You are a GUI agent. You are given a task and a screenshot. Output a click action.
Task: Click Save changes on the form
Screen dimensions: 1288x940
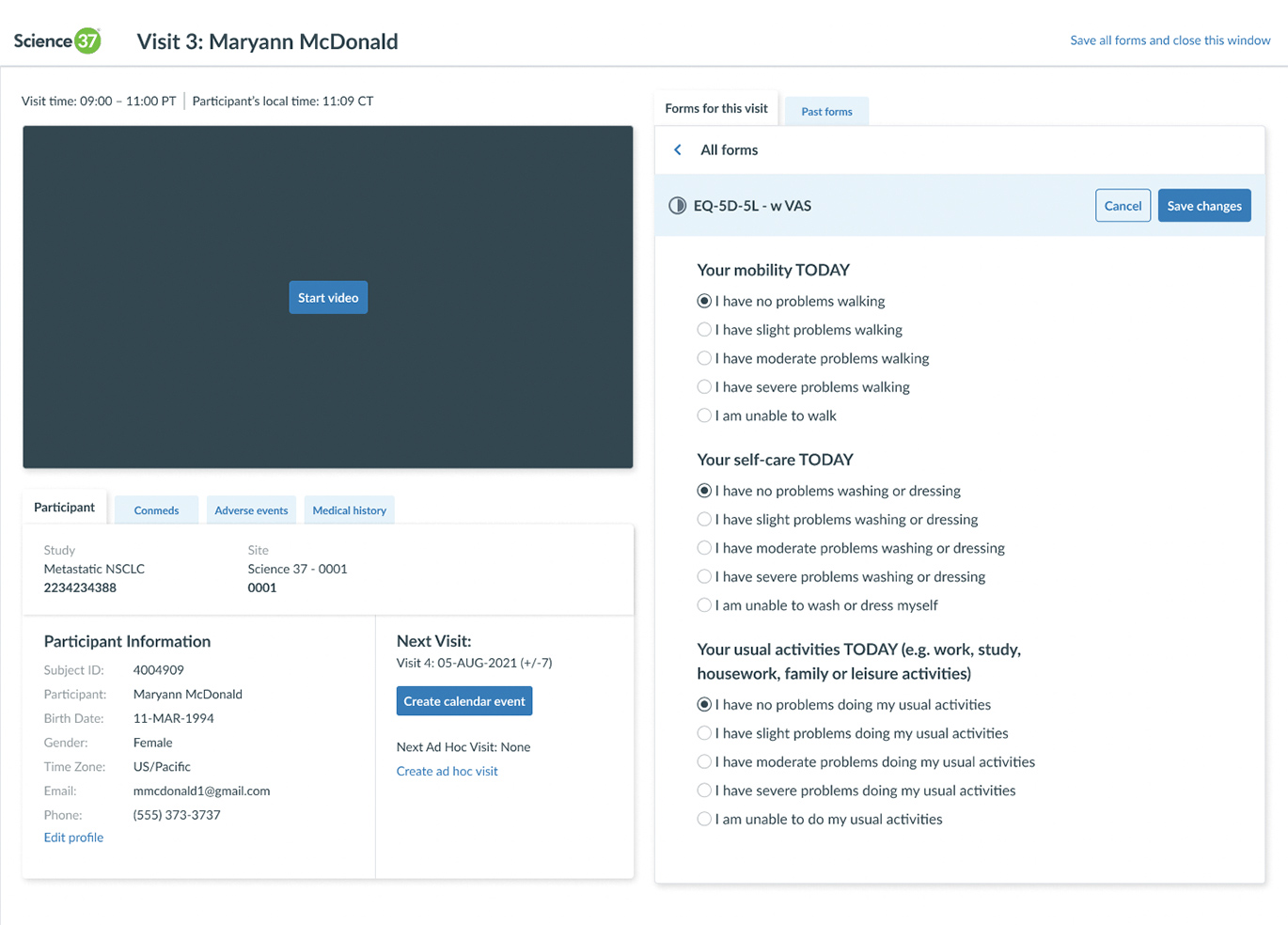[x=1203, y=206]
